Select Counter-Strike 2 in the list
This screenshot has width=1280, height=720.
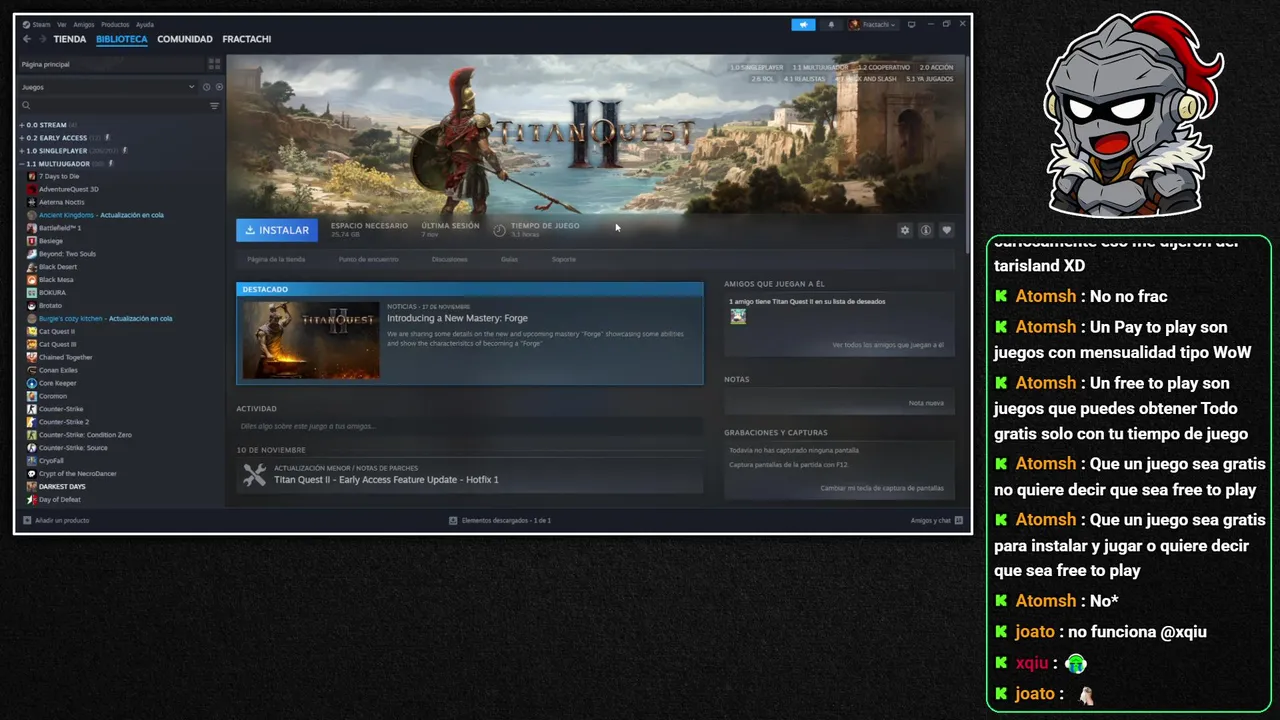pos(64,422)
